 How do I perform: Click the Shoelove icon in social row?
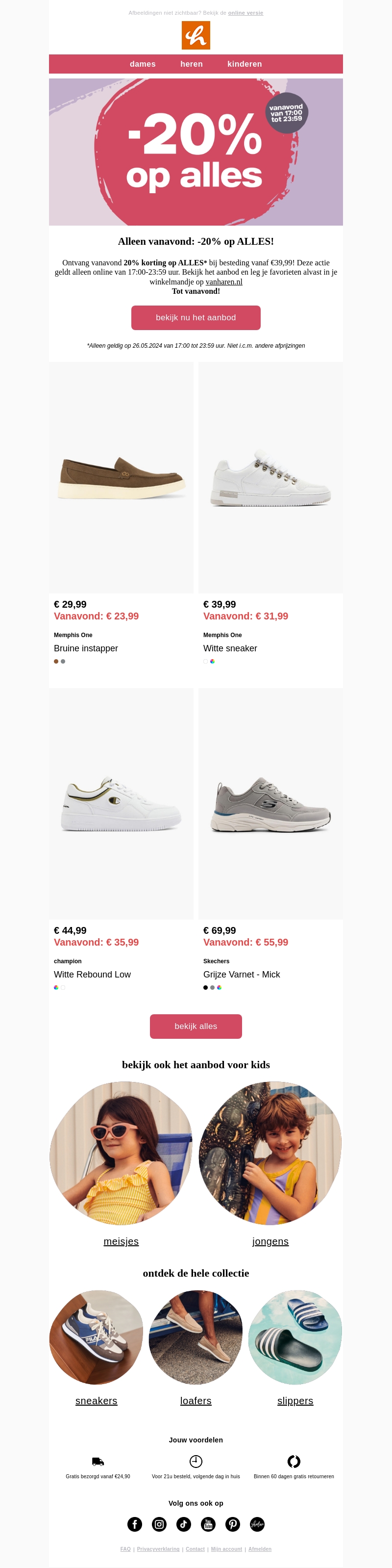coord(257,1523)
